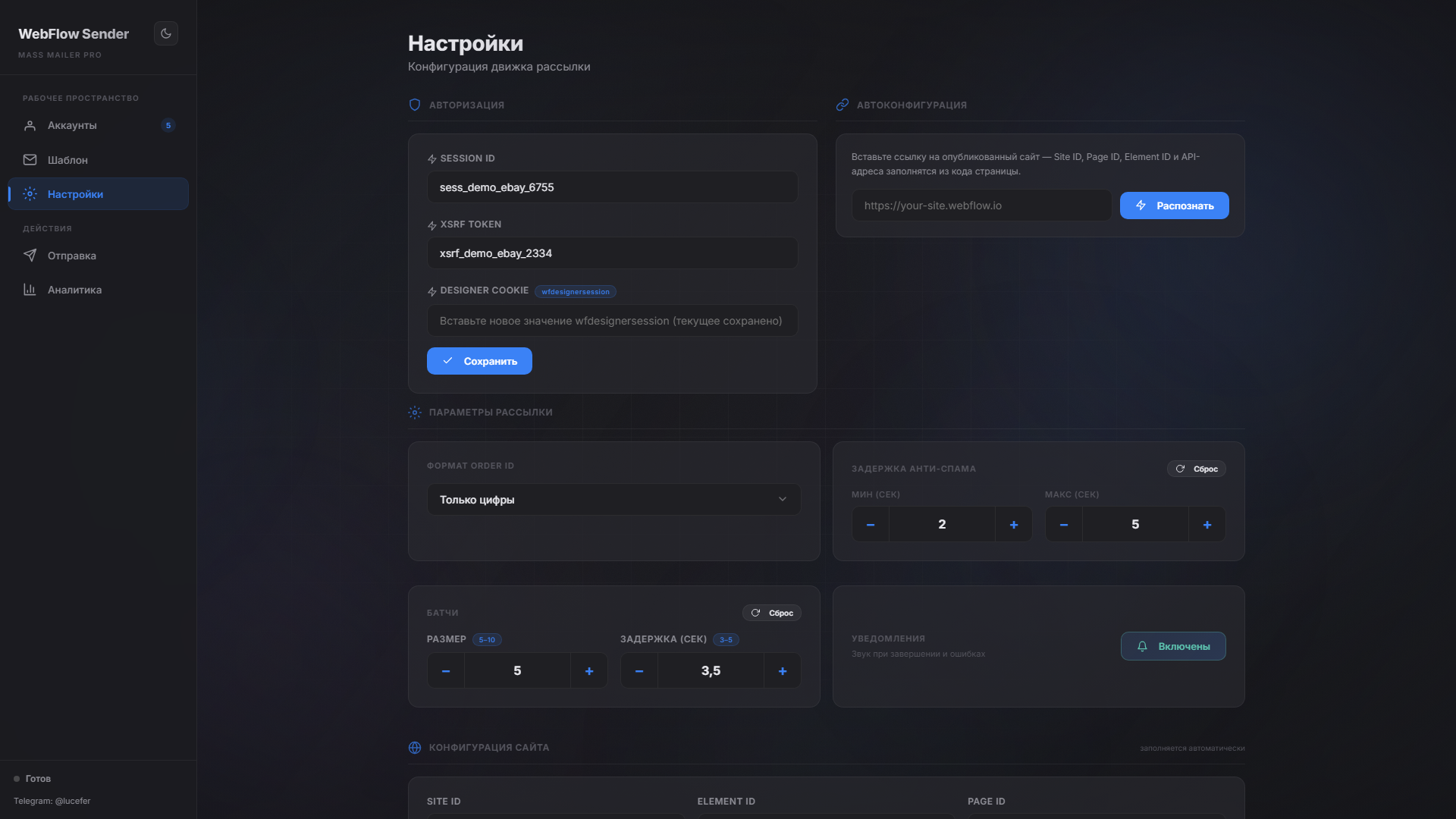Screen dimensions: 1456x819
Task: Click the Распознать button
Action: (x=1174, y=206)
